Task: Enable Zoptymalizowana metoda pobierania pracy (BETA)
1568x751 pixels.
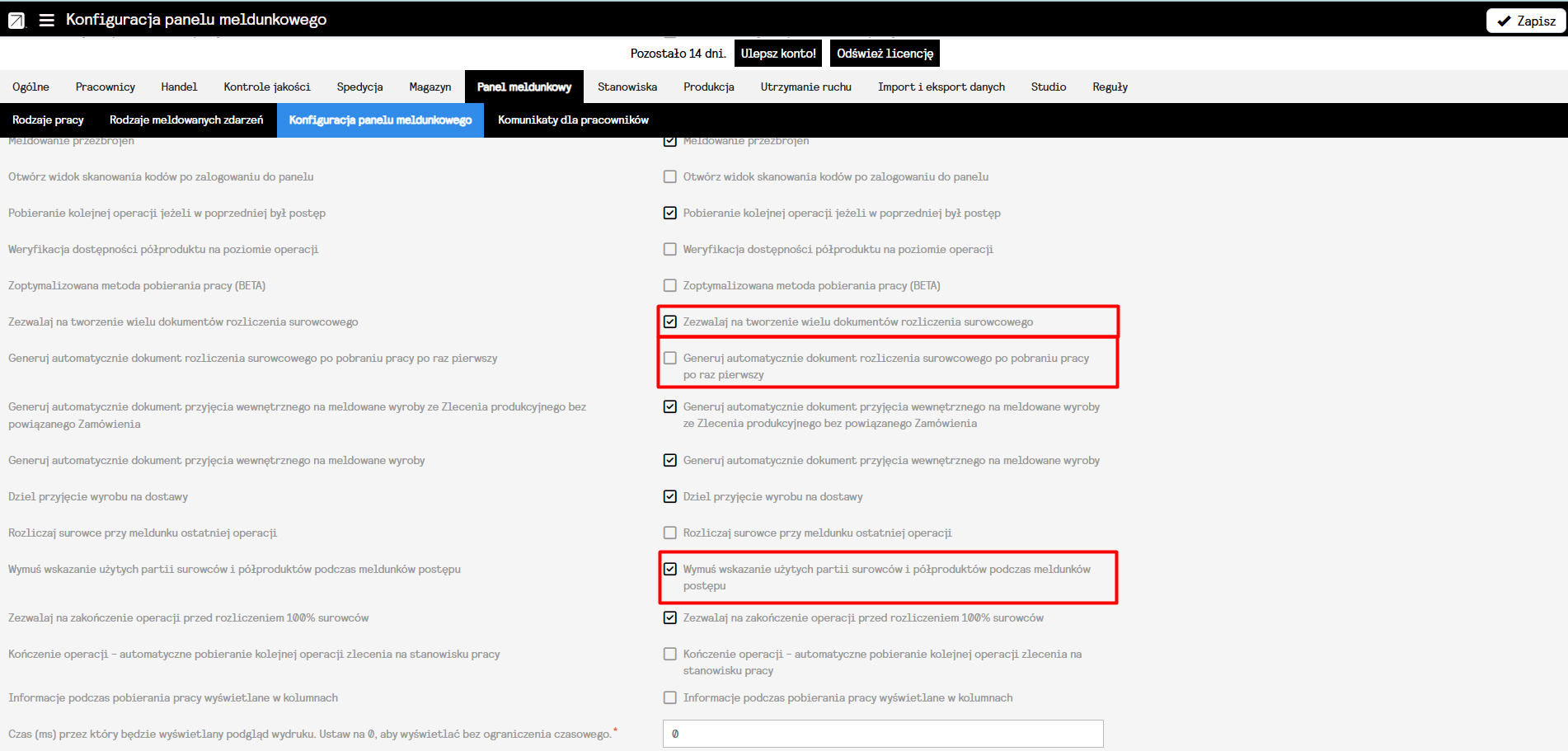Action: point(670,285)
